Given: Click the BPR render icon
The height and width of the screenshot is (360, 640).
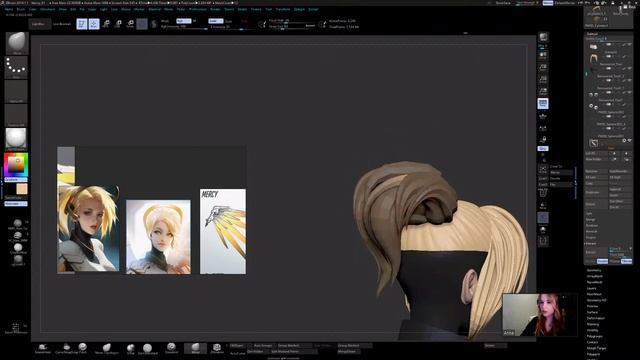Looking at the screenshot, I should [x=543, y=38].
